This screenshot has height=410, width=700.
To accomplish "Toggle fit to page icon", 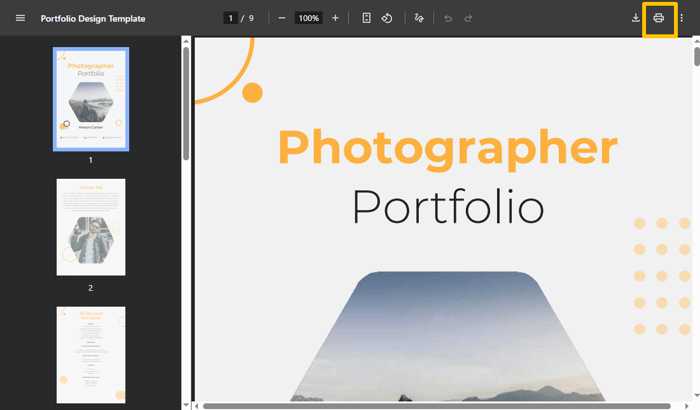I will (x=366, y=18).
